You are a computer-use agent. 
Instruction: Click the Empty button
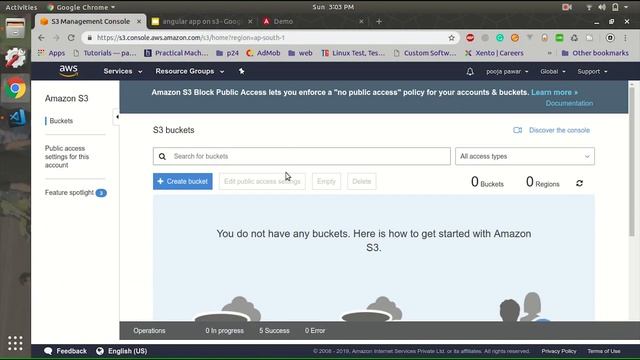coord(326,181)
